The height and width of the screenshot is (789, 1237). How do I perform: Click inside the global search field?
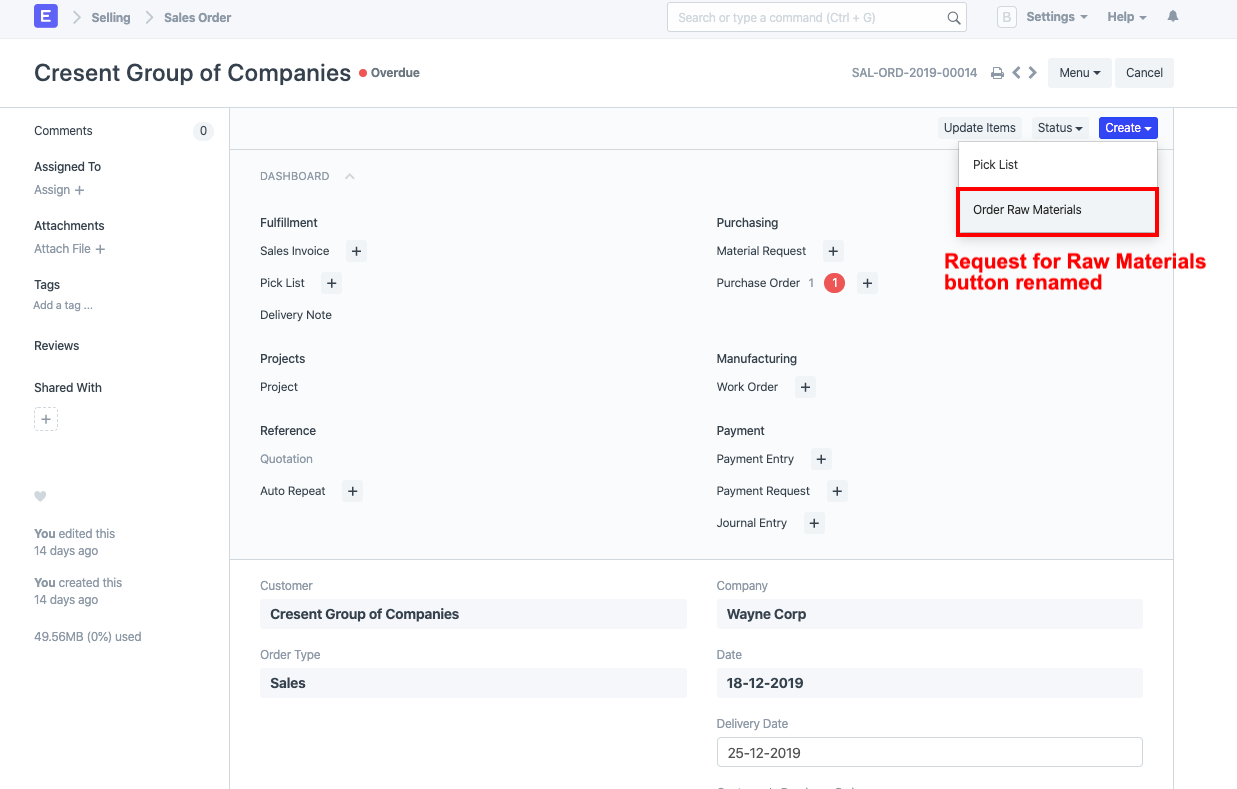click(x=817, y=17)
